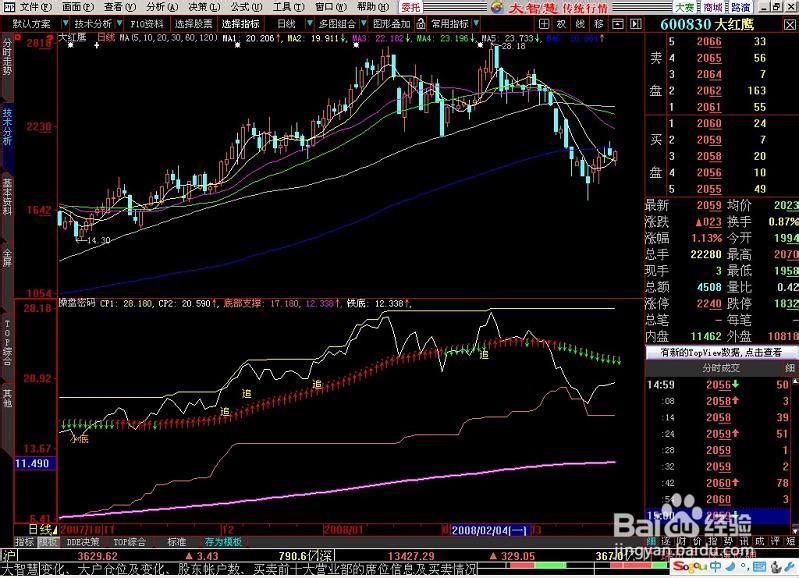Switch to 基本资料 sidebar tab

7,196
